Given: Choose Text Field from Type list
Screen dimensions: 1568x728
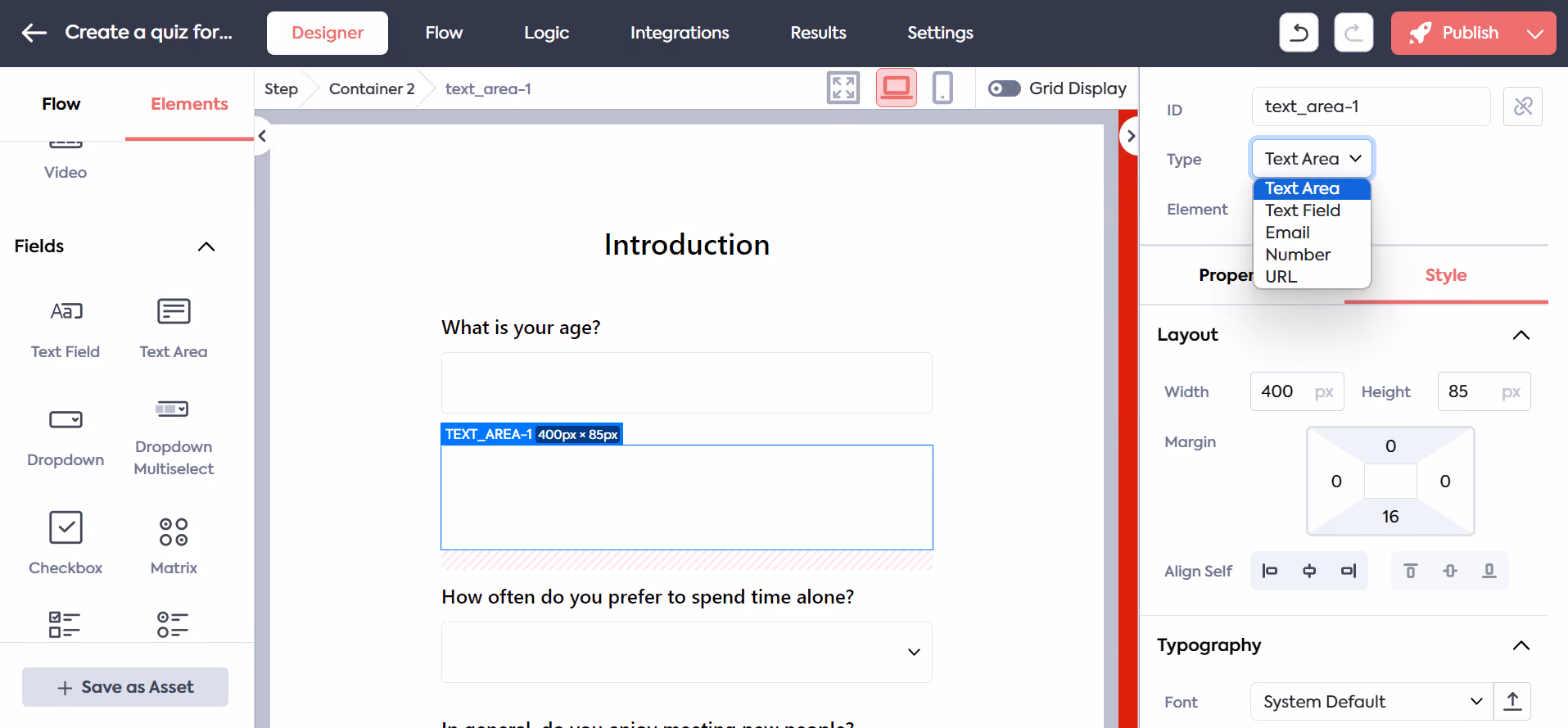Looking at the screenshot, I should 1312,210.
